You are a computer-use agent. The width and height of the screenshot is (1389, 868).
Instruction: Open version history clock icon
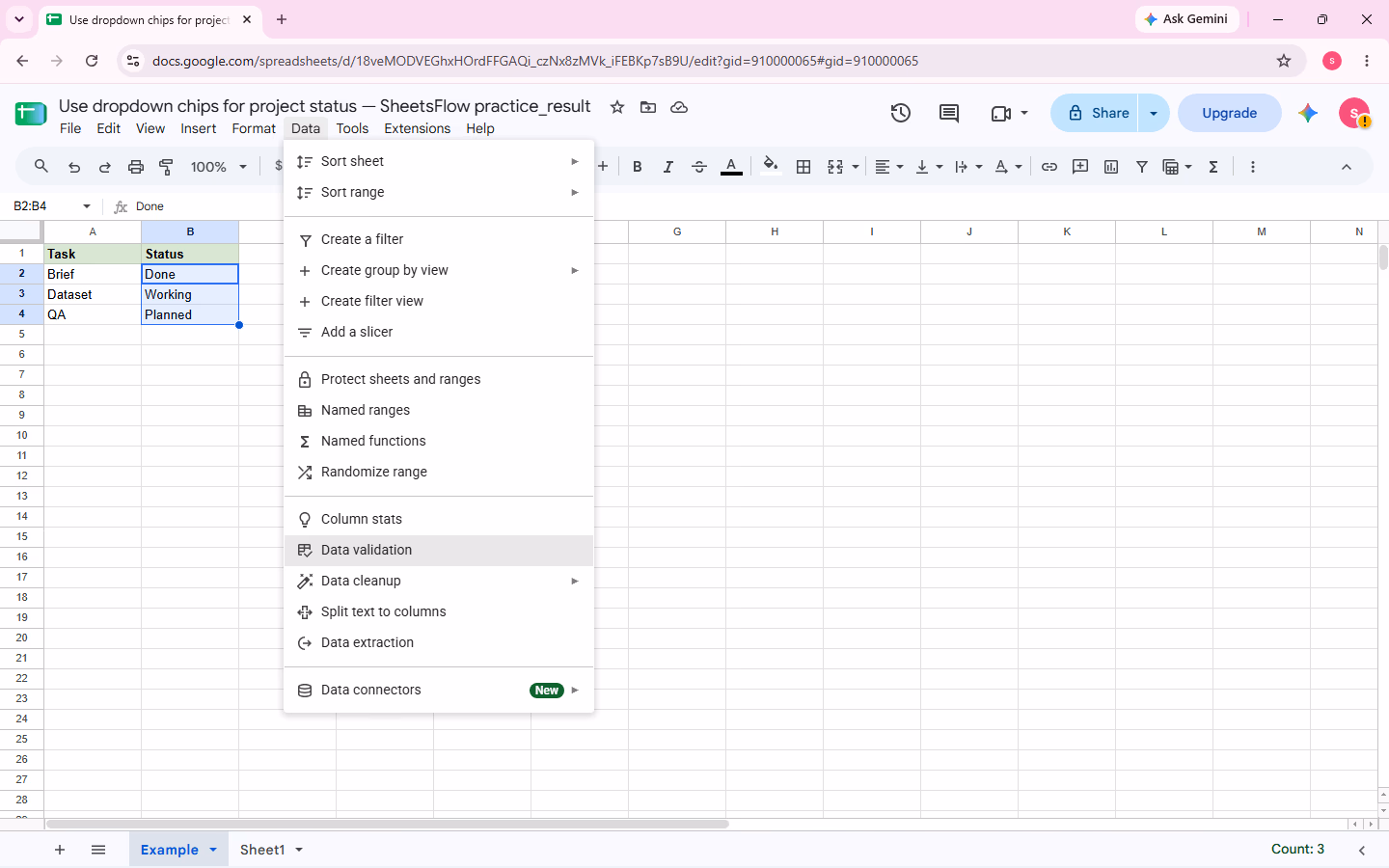click(901, 113)
